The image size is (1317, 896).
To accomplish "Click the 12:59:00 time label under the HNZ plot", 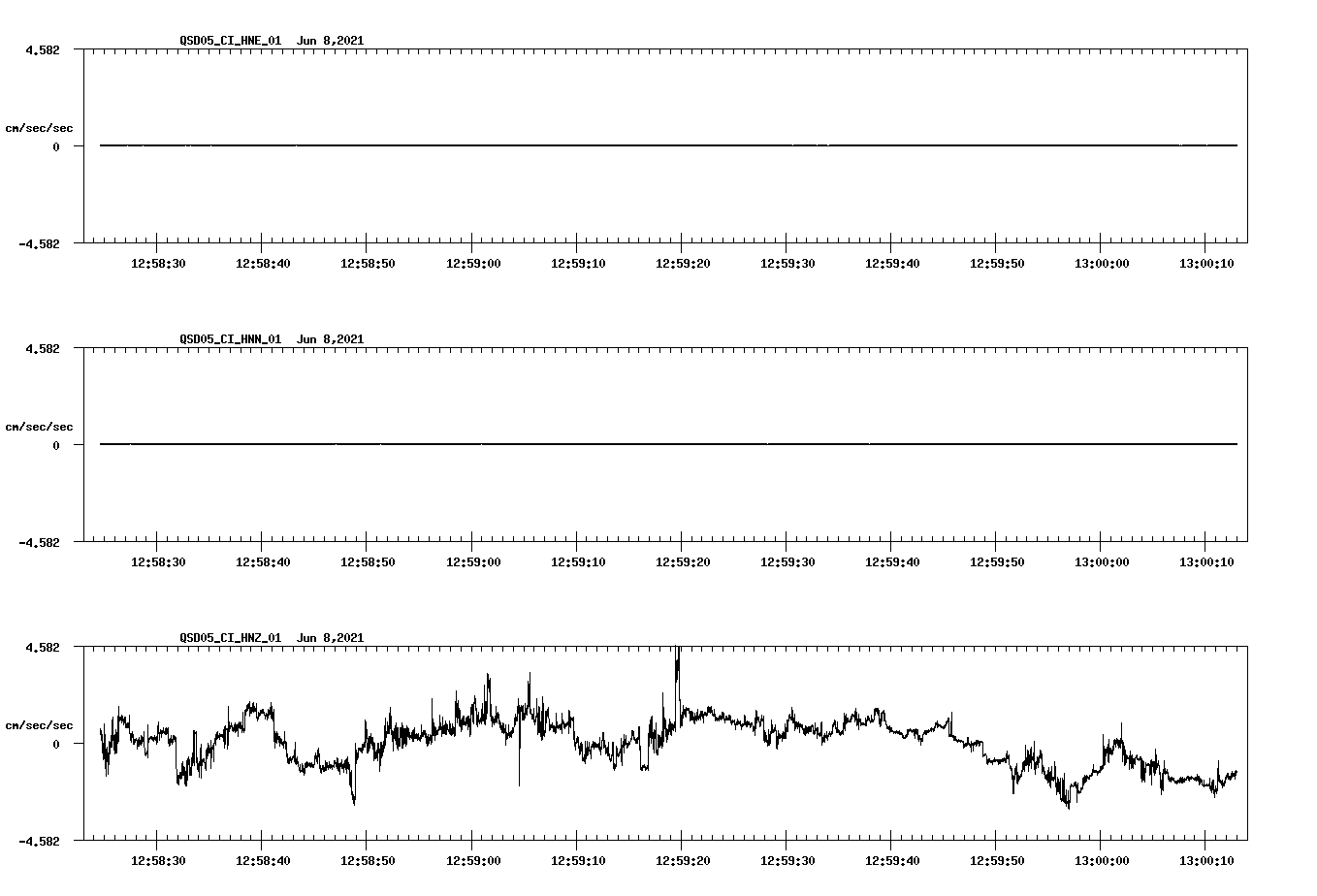I will pyautogui.click(x=472, y=861).
